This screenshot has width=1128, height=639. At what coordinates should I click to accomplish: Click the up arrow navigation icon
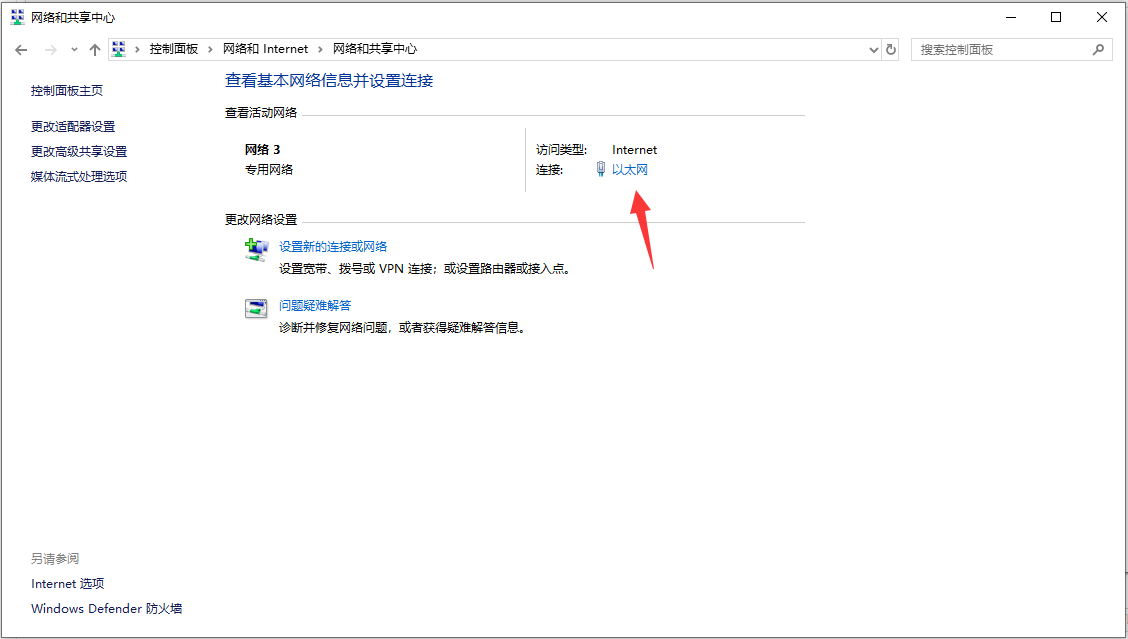pos(95,48)
